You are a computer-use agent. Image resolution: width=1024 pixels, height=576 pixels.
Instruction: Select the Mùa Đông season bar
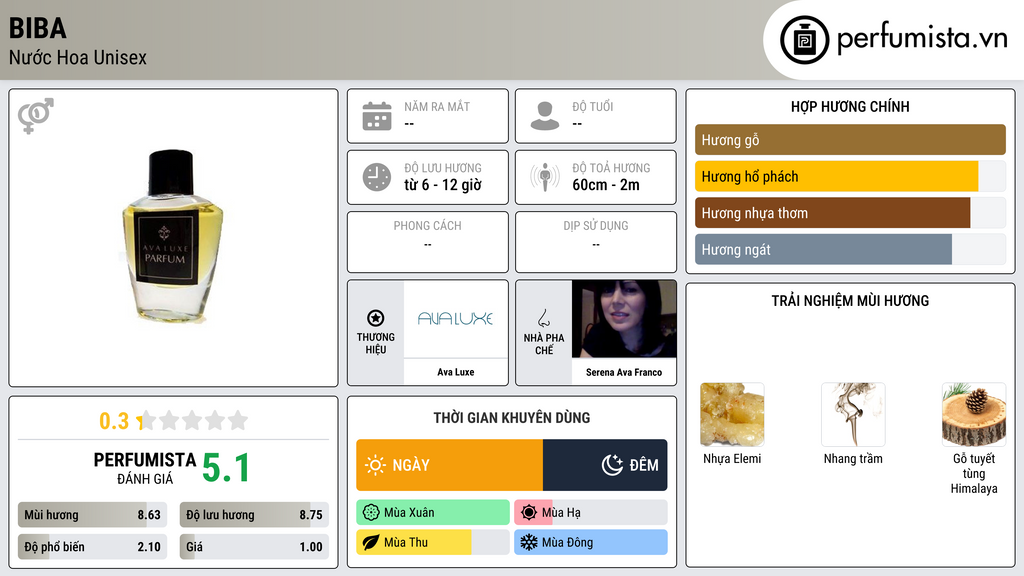click(591, 542)
